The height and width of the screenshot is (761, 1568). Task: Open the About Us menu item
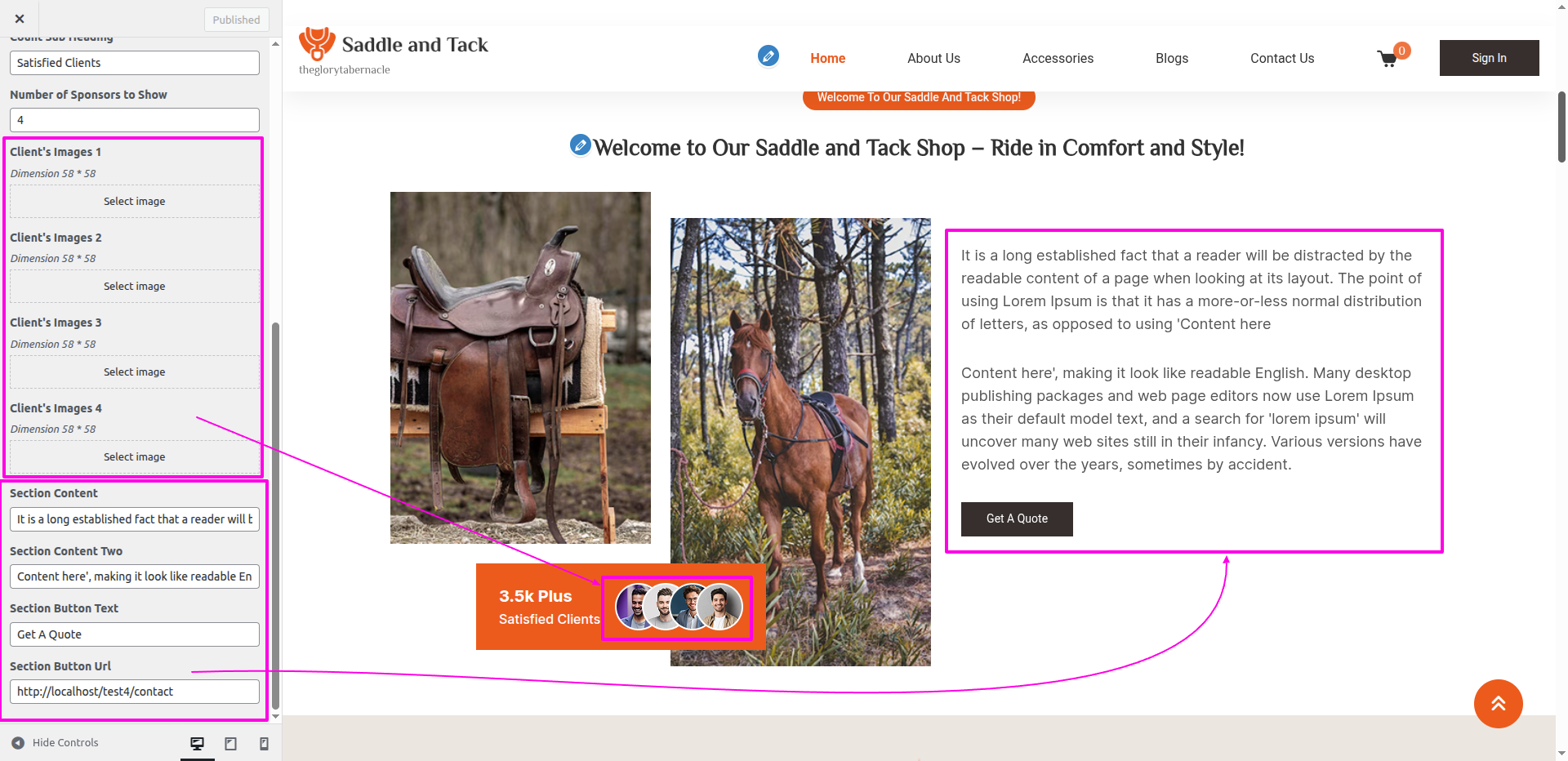933,59
